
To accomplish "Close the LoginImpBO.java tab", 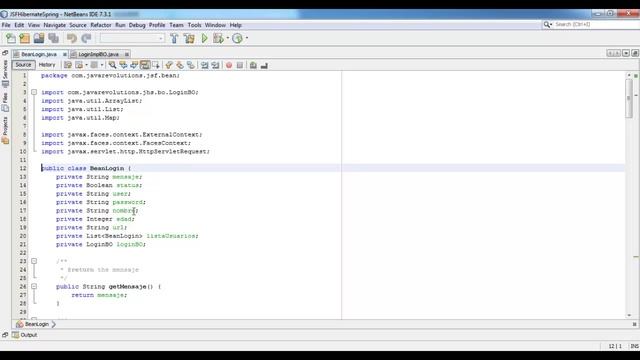I will [127, 54].
